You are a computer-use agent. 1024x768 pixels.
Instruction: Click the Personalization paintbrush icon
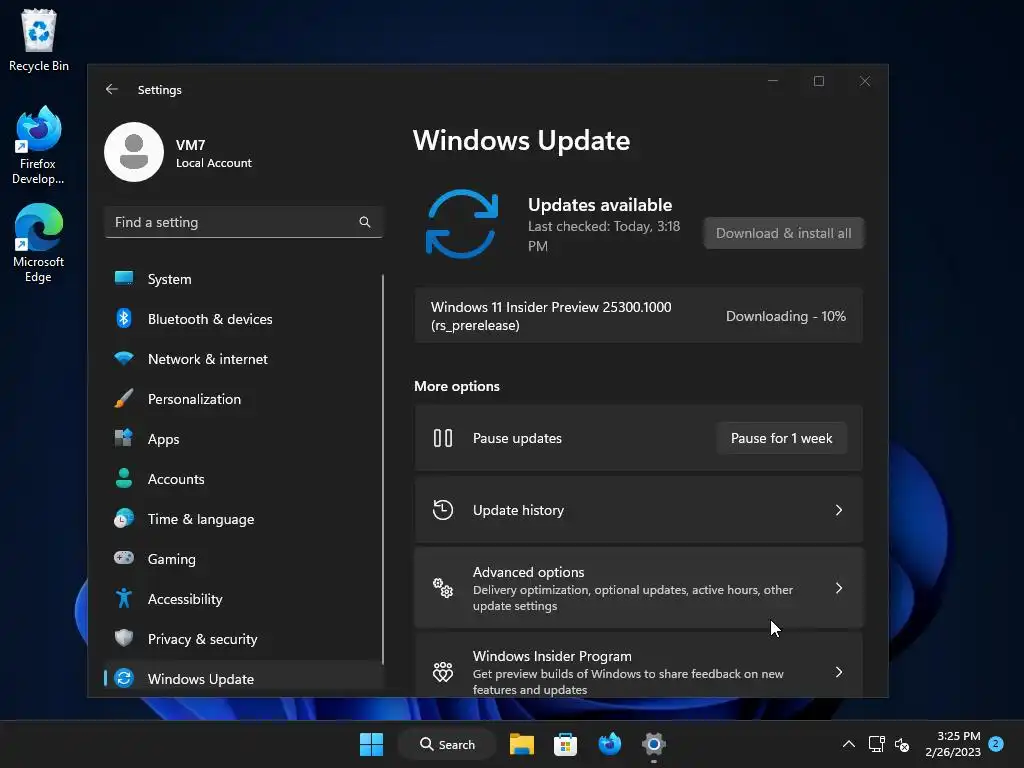pos(123,398)
